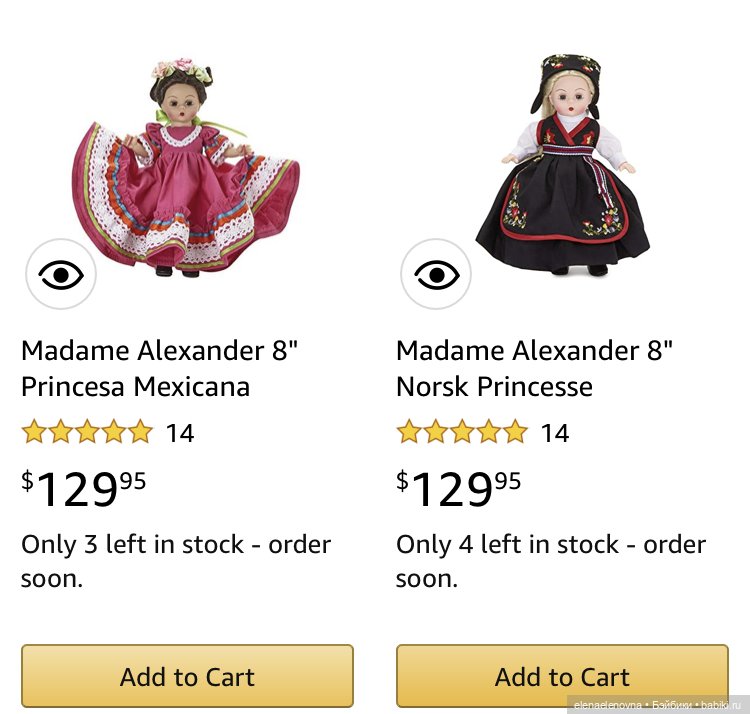Open quick look eye icon for Princesa Mexicana
The image size is (750, 714).
click(x=61, y=274)
